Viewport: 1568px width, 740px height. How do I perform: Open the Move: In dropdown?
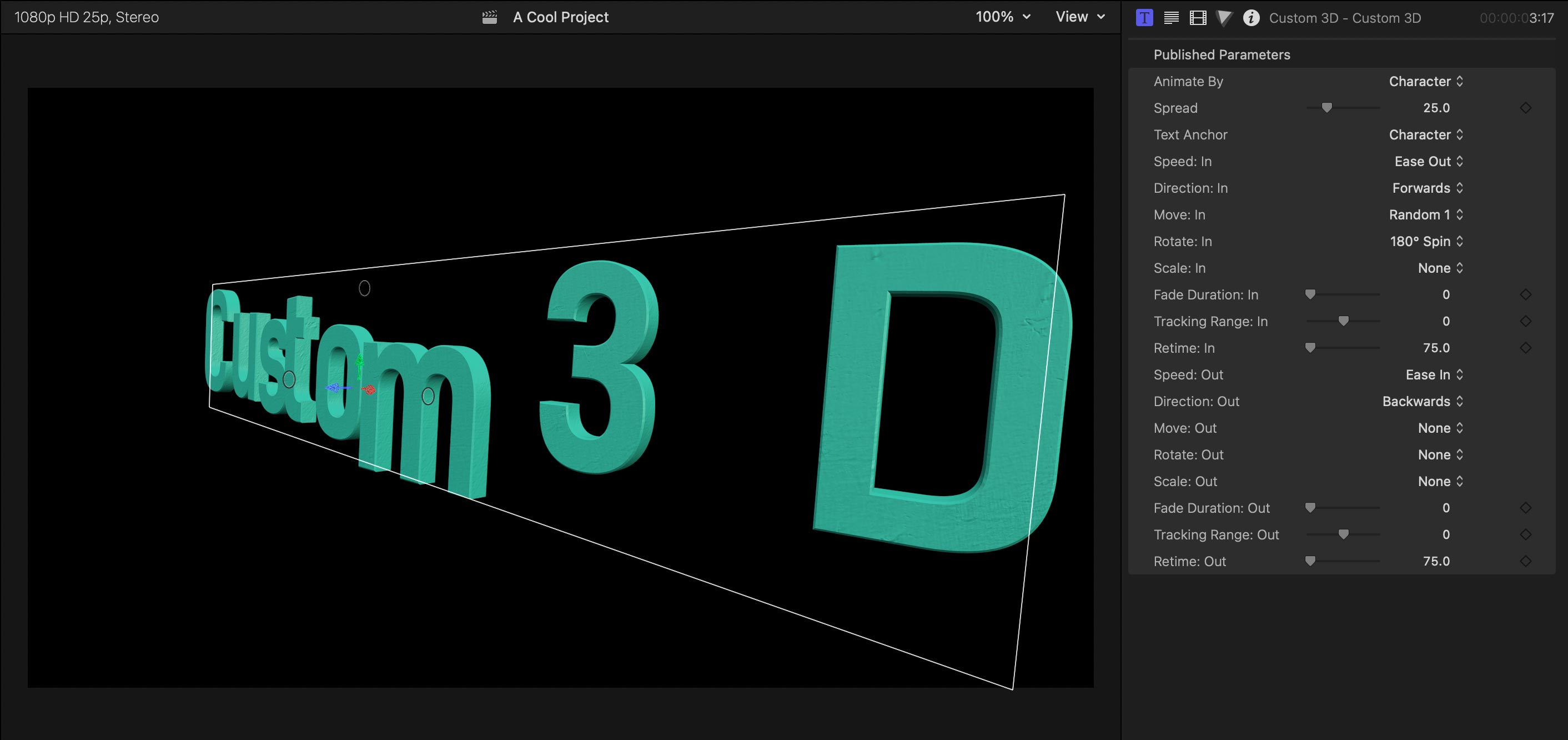[x=1425, y=215]
